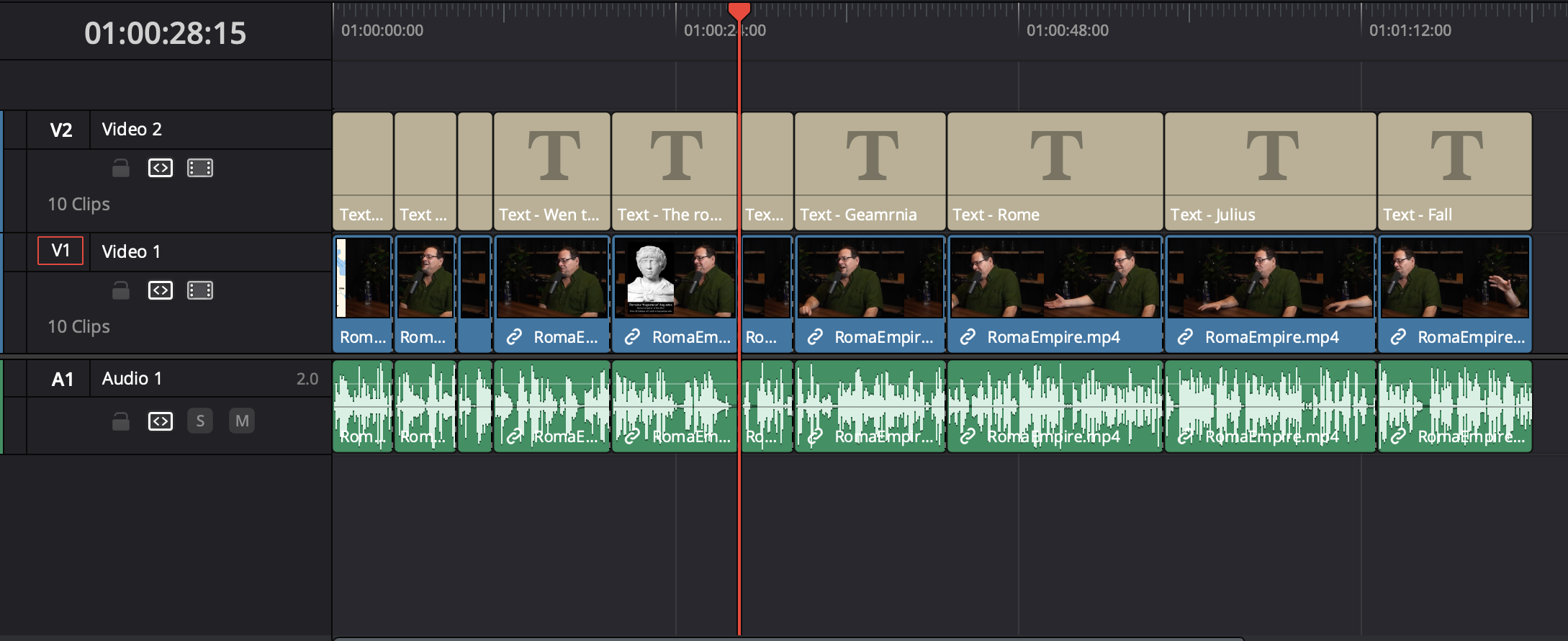The height and width of the screenshot is (641, 1568).
Task: Select A1 audio track label
Action: pos(62,379)
